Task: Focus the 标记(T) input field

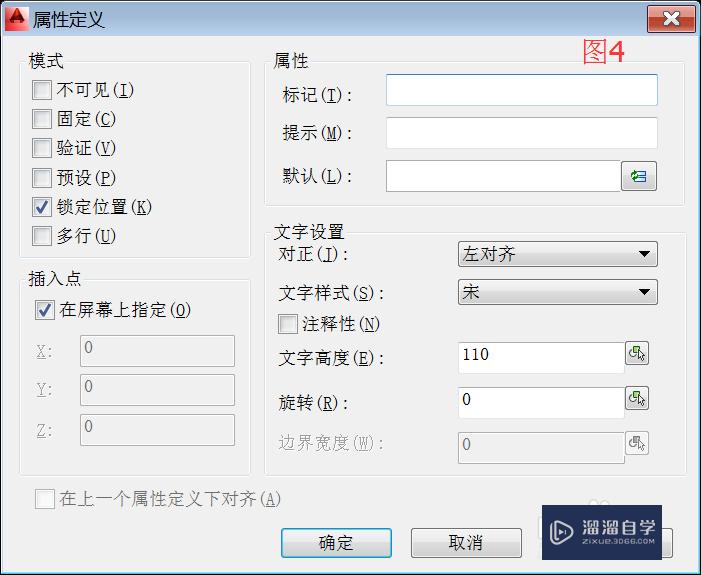Action: click(x=522, y=90)
